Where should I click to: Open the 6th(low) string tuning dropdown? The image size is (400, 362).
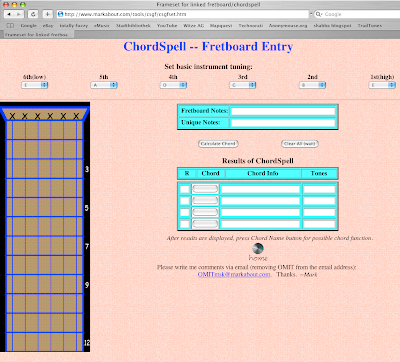tap(35, 85)
